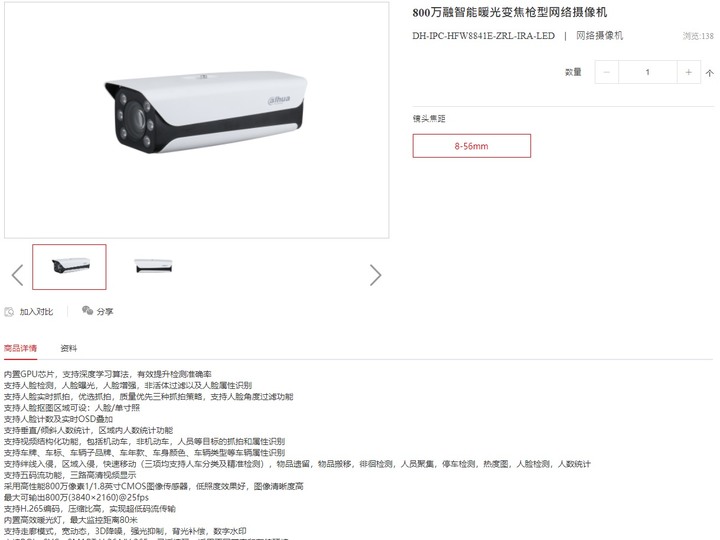Viewport: 720px width, 540px height.
Task: Click the 加入对比 compare icon
Action: coord(9,312)
